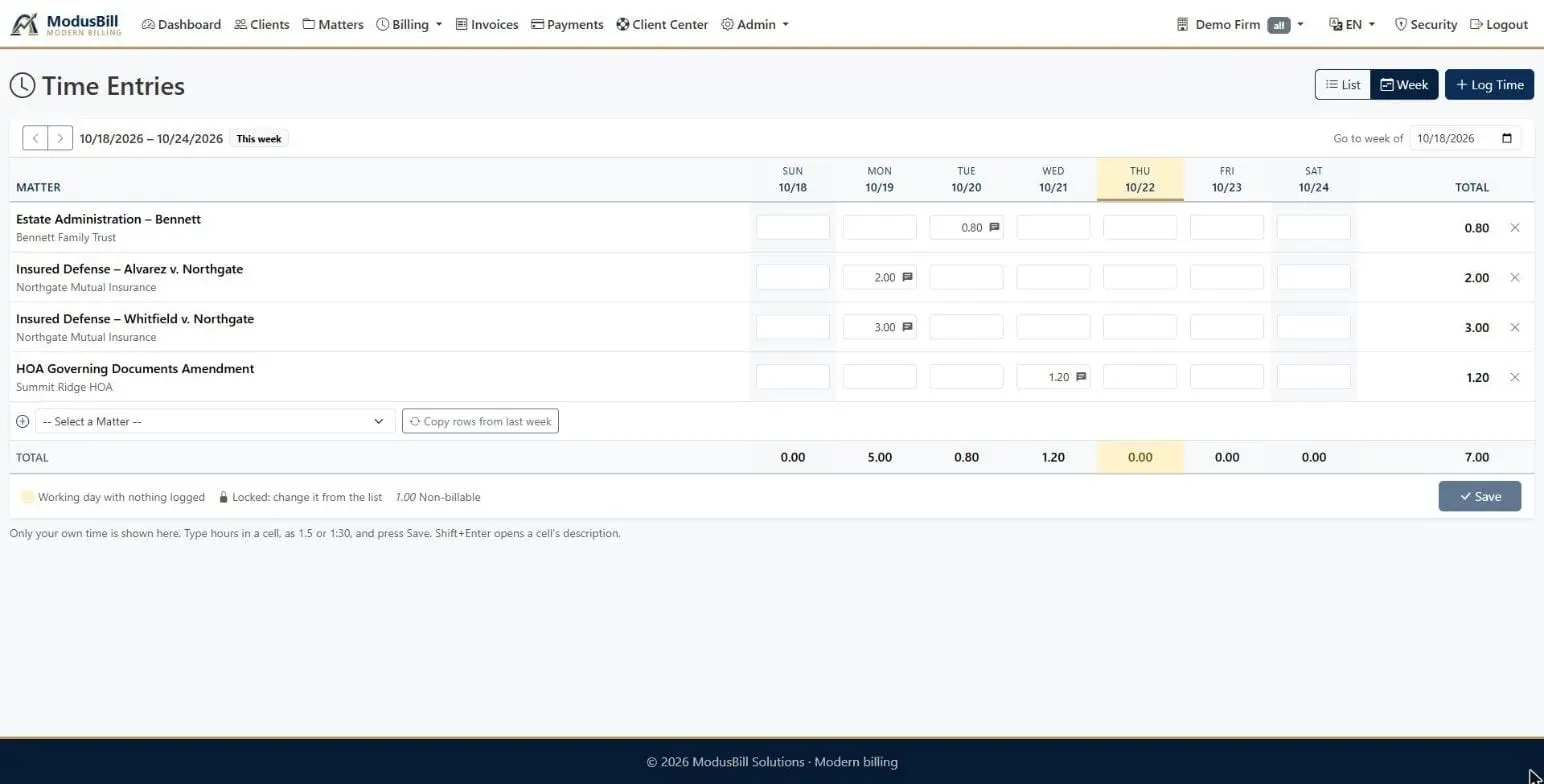Save the timesheet

[x=1480, y=496]
